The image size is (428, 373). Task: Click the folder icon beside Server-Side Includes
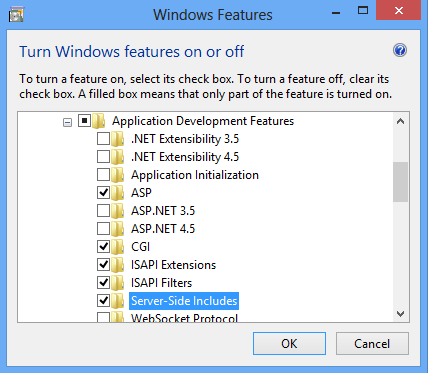pyautogui.click(x=117, y=301)
